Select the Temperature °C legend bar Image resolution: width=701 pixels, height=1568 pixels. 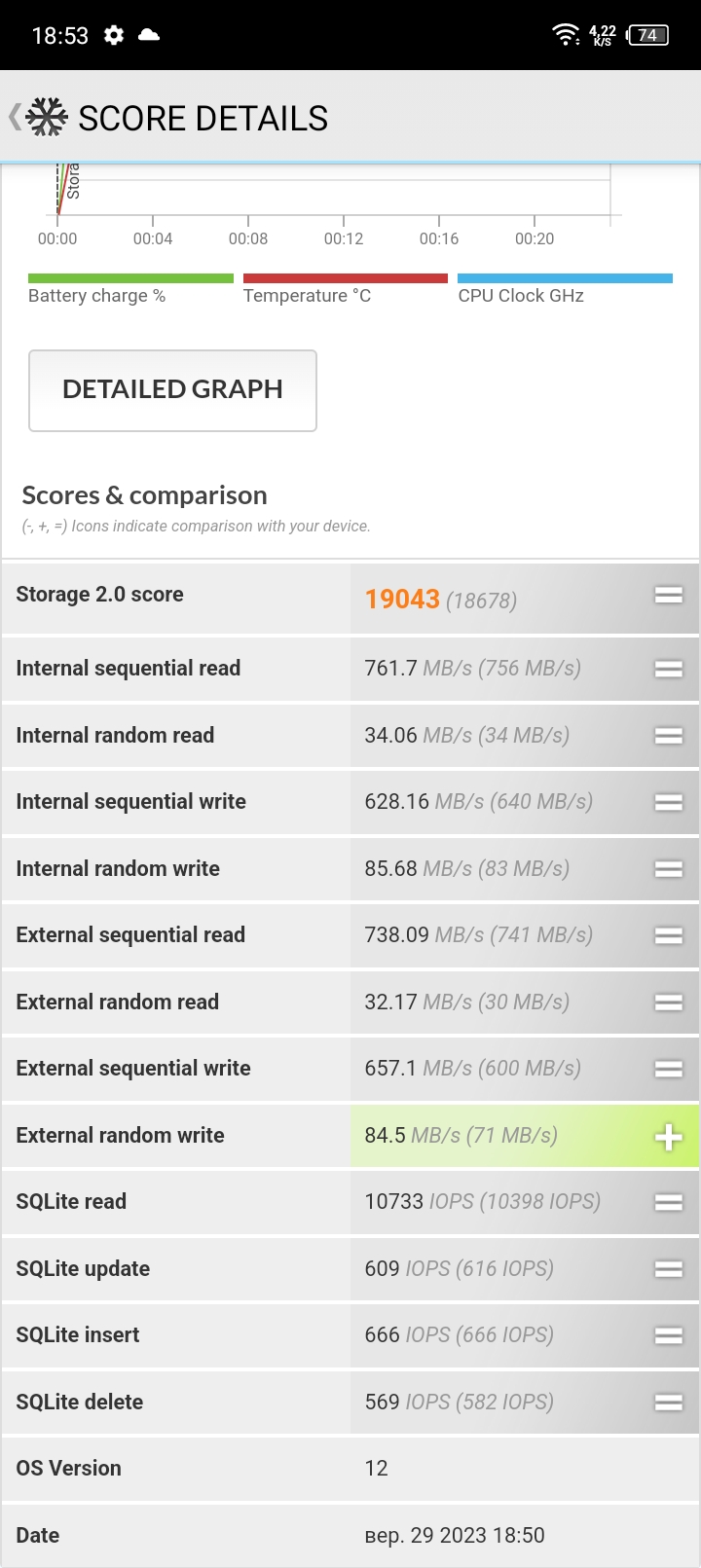click(x=346, y=278)
